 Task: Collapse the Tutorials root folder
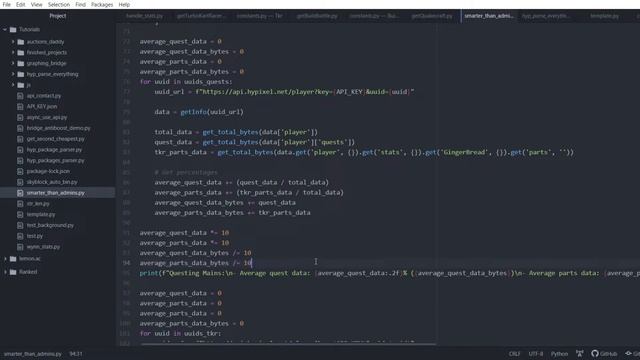pos(5,29)
